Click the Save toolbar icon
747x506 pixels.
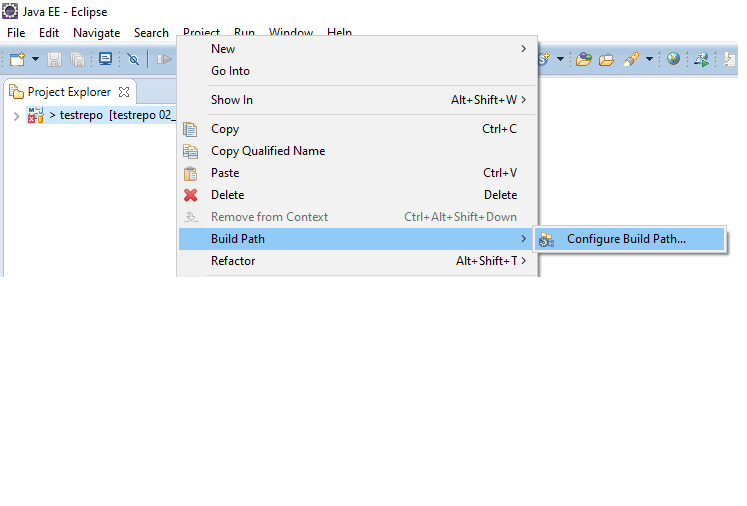pyautogui.click(x=54, y=59)
